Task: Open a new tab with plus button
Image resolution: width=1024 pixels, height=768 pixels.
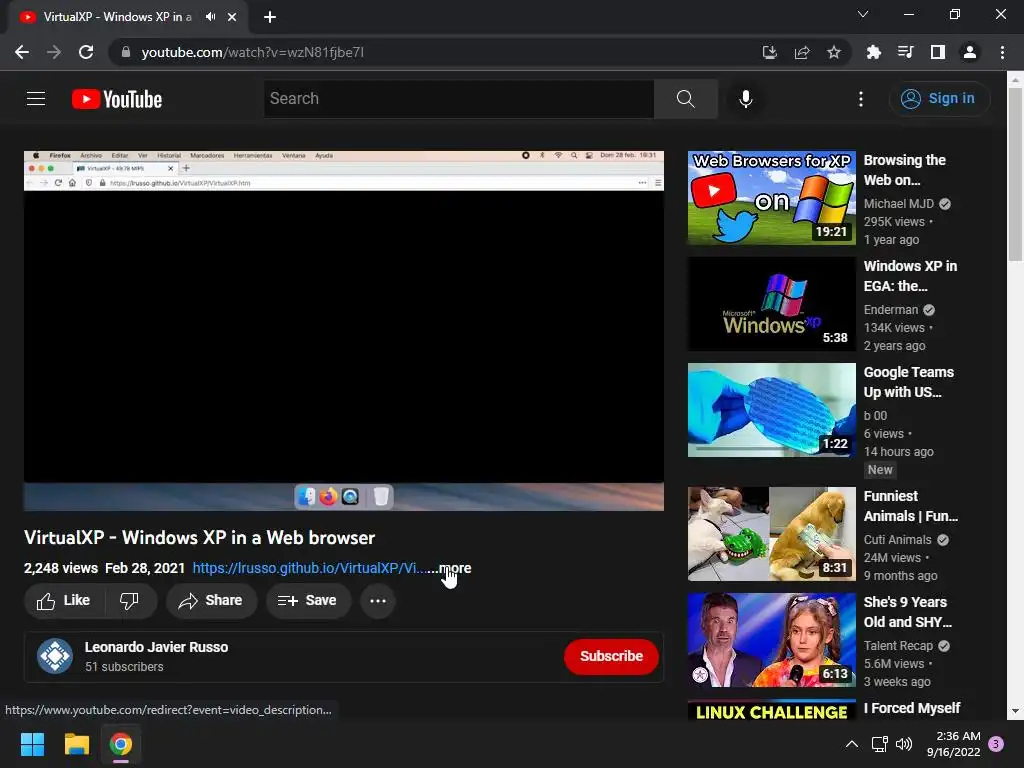Action: (270, 17)
